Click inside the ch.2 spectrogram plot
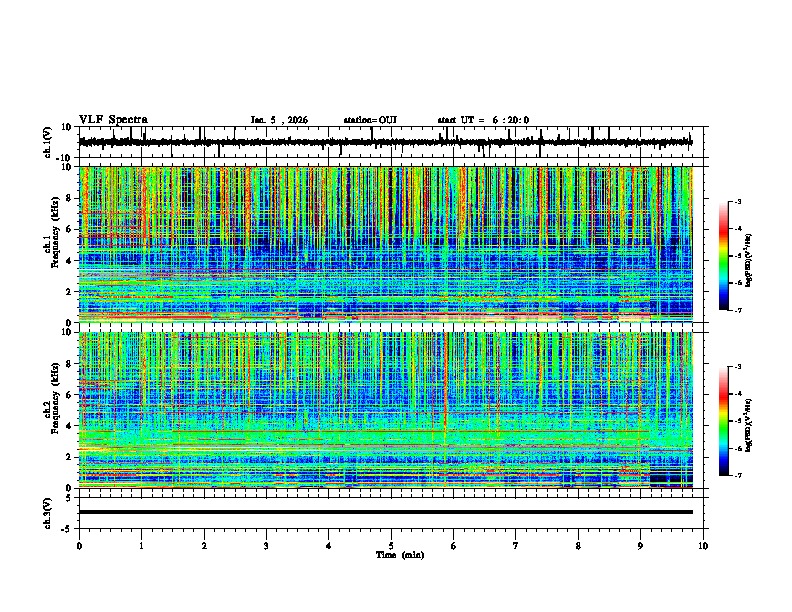 point(385,410)
